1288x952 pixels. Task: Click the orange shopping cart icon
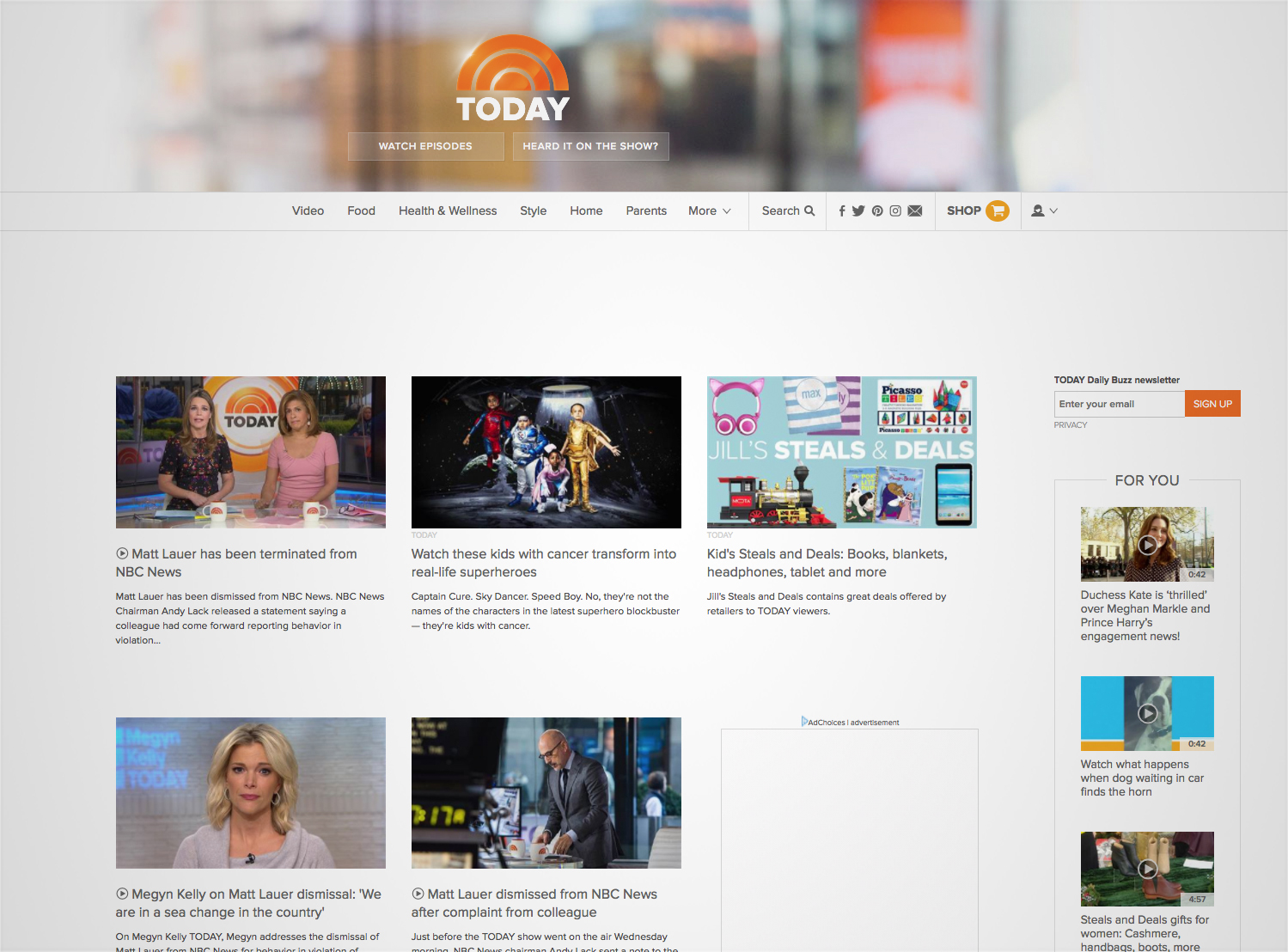998,211
